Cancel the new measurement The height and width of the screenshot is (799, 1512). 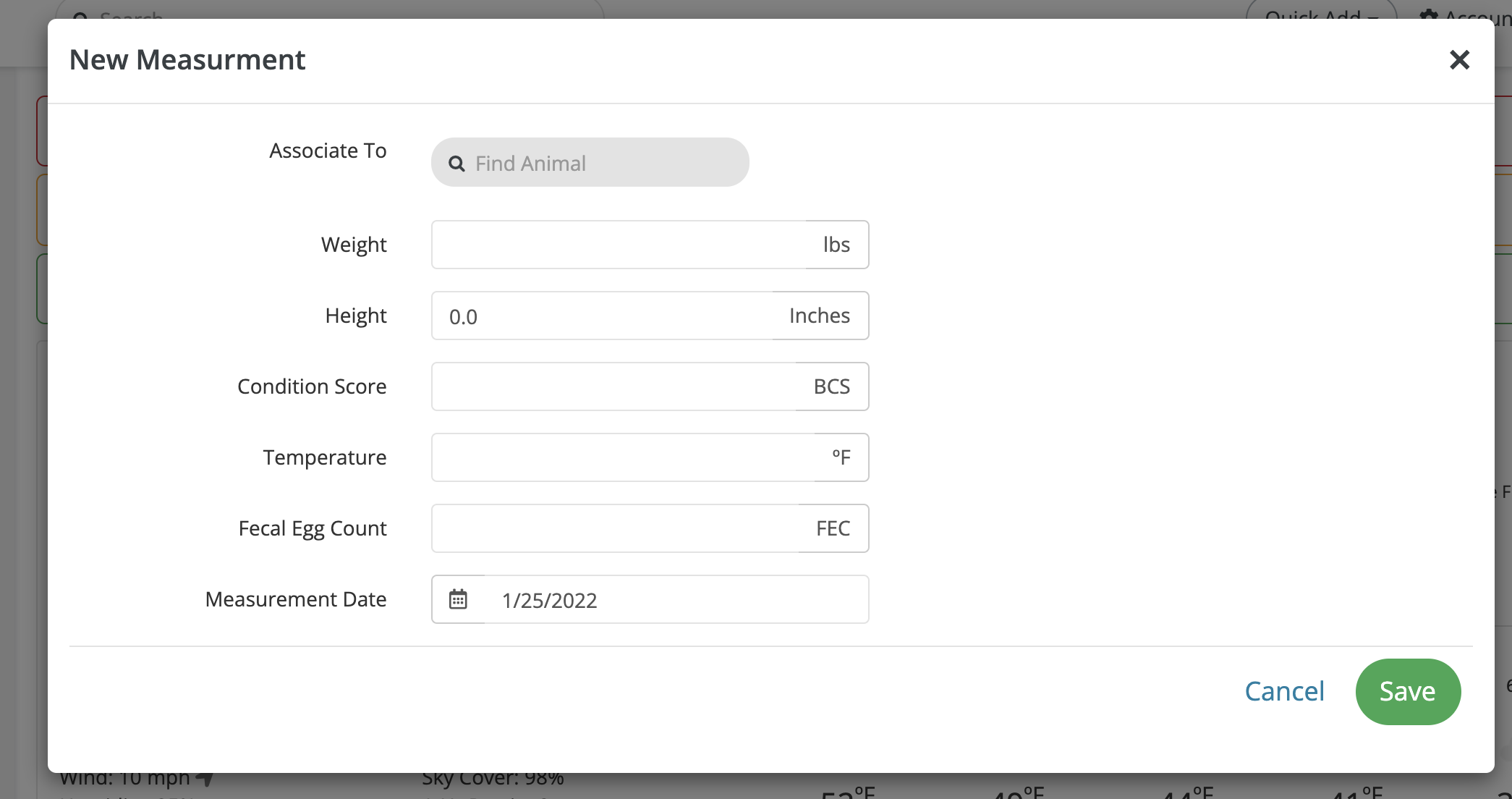point(1284,692)
